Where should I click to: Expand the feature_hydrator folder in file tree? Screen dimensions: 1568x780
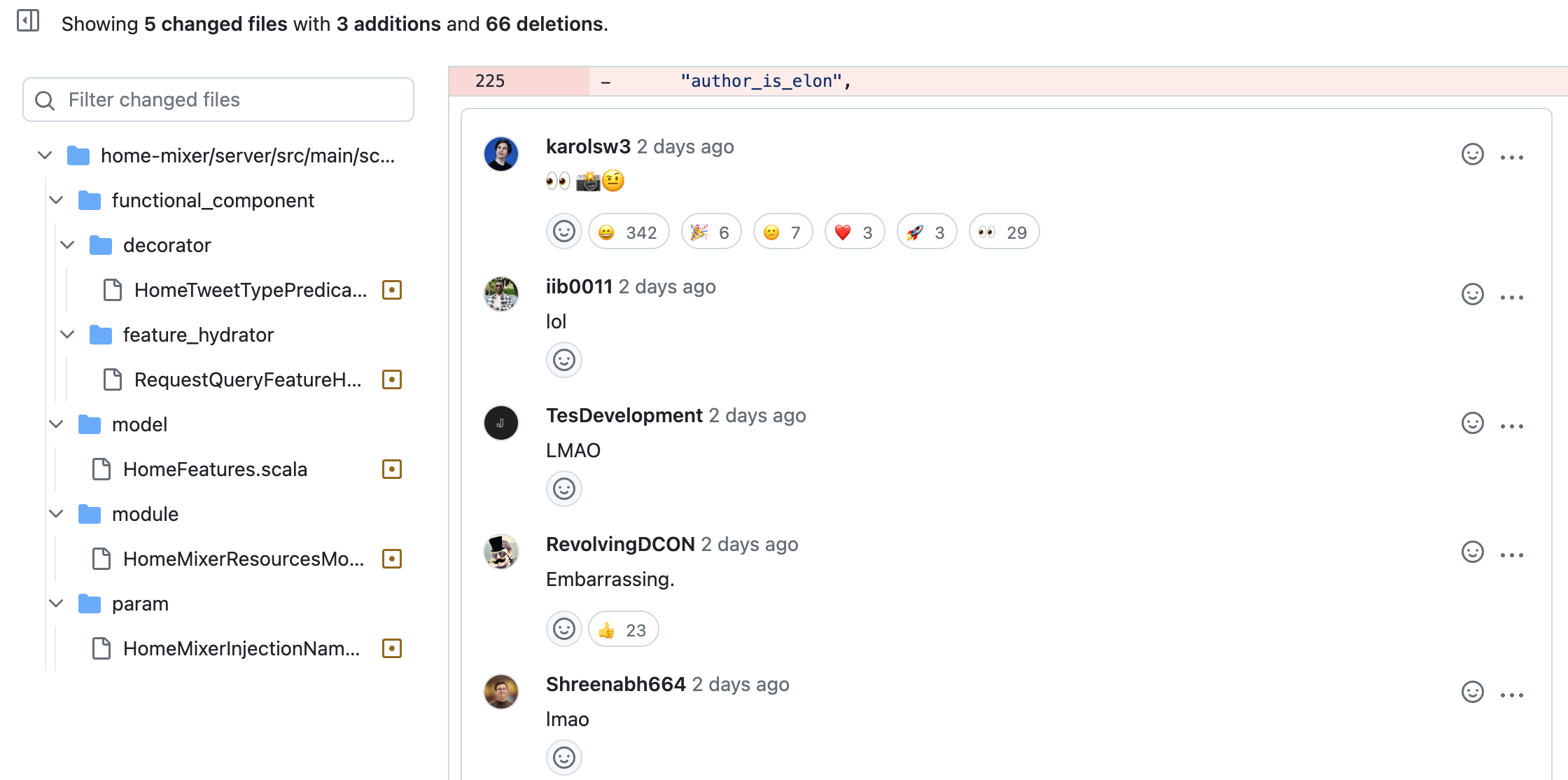point(65,335)
